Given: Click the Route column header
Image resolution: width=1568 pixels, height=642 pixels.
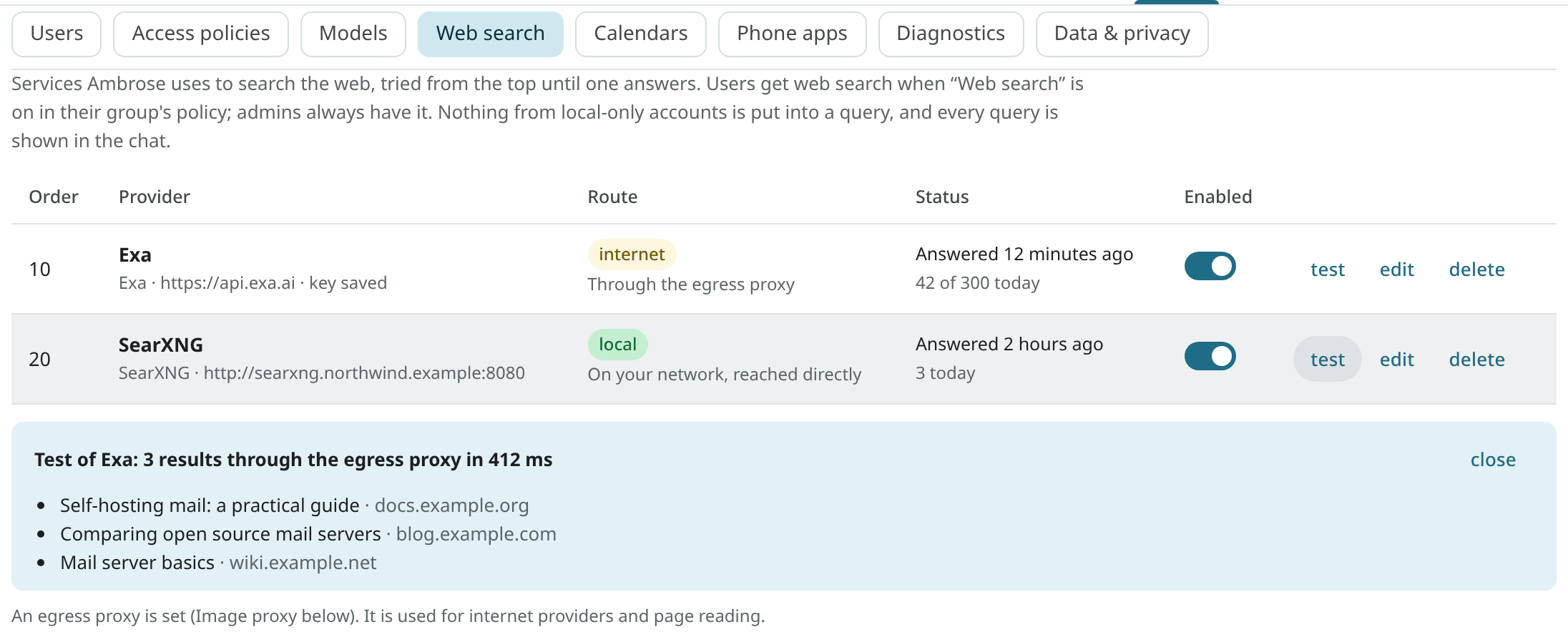Looking at the screenshot, I should (612, 197).
